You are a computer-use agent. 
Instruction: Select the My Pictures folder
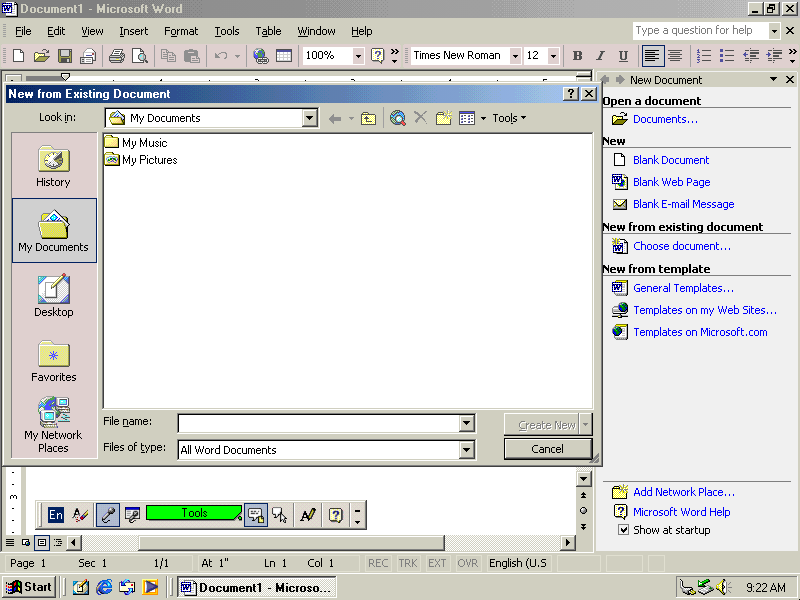[141, 160]
